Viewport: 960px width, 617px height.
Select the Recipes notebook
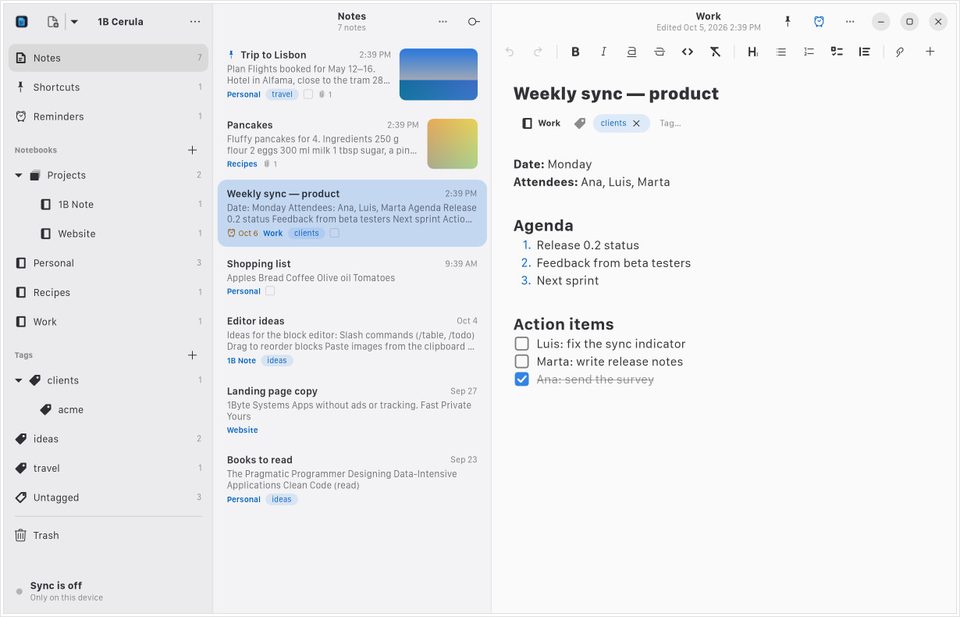108,293
